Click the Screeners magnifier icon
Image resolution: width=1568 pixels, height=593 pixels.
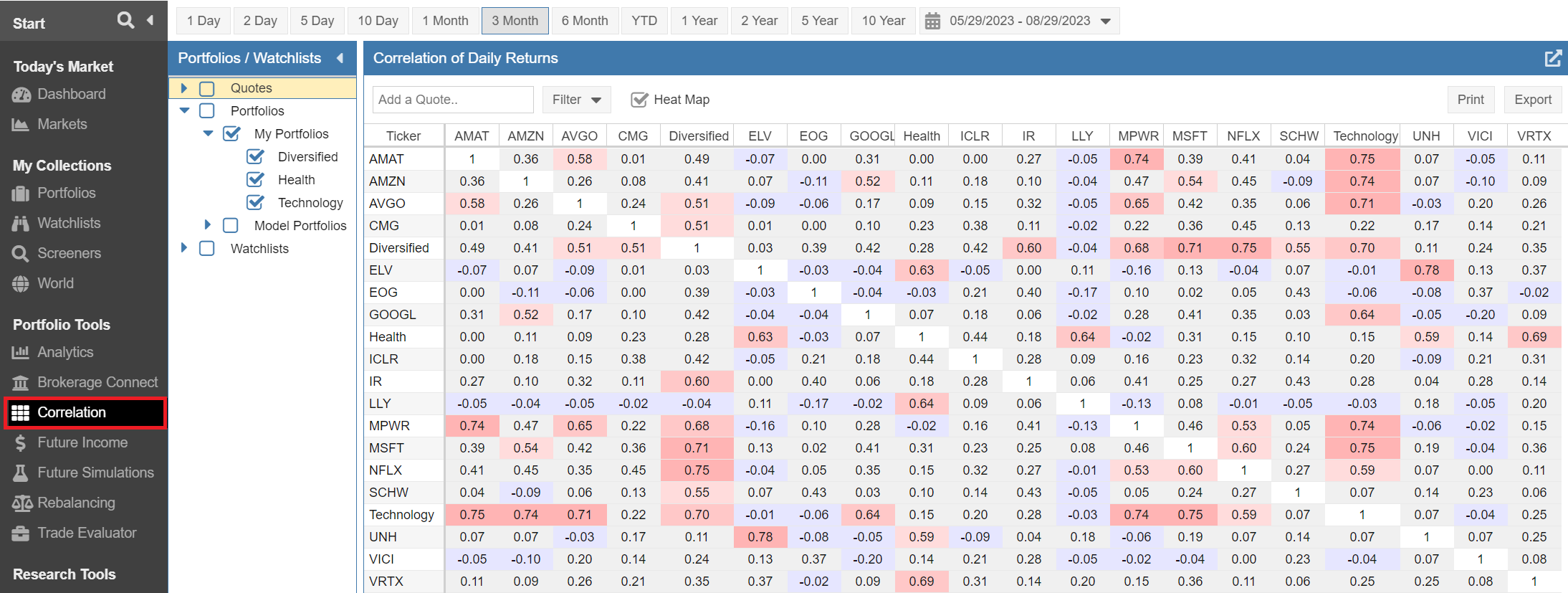(21, 254)
